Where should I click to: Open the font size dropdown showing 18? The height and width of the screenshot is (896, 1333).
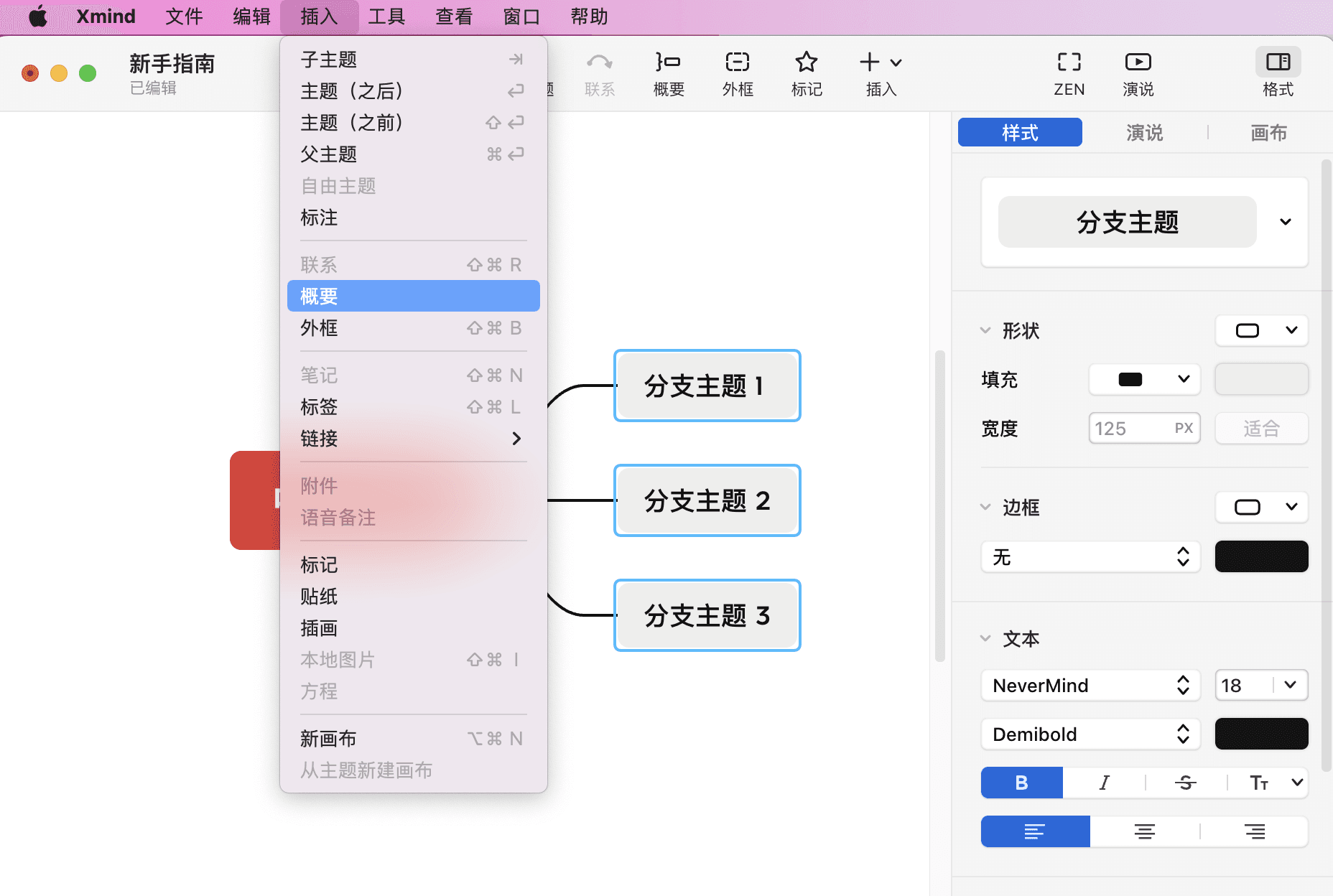1260,685
